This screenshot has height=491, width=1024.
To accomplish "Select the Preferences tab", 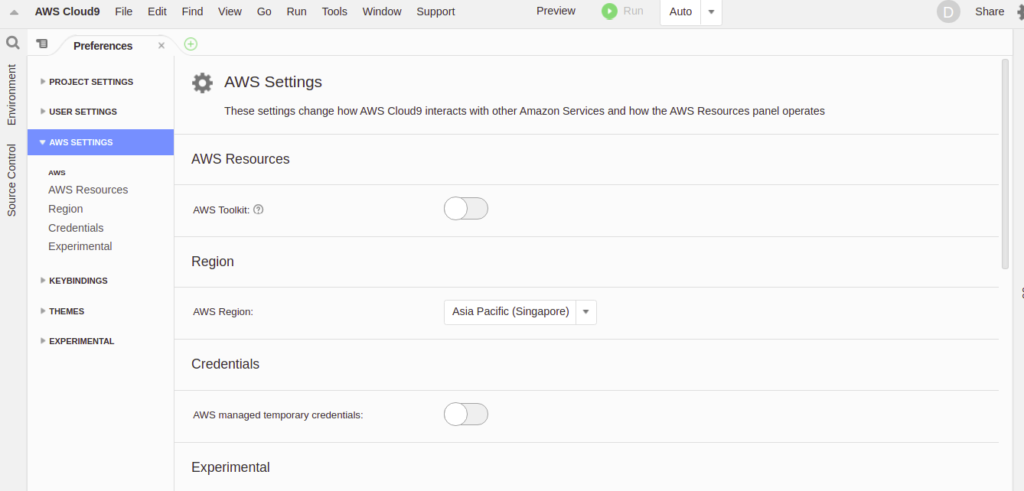I will (x=103, y=46).
